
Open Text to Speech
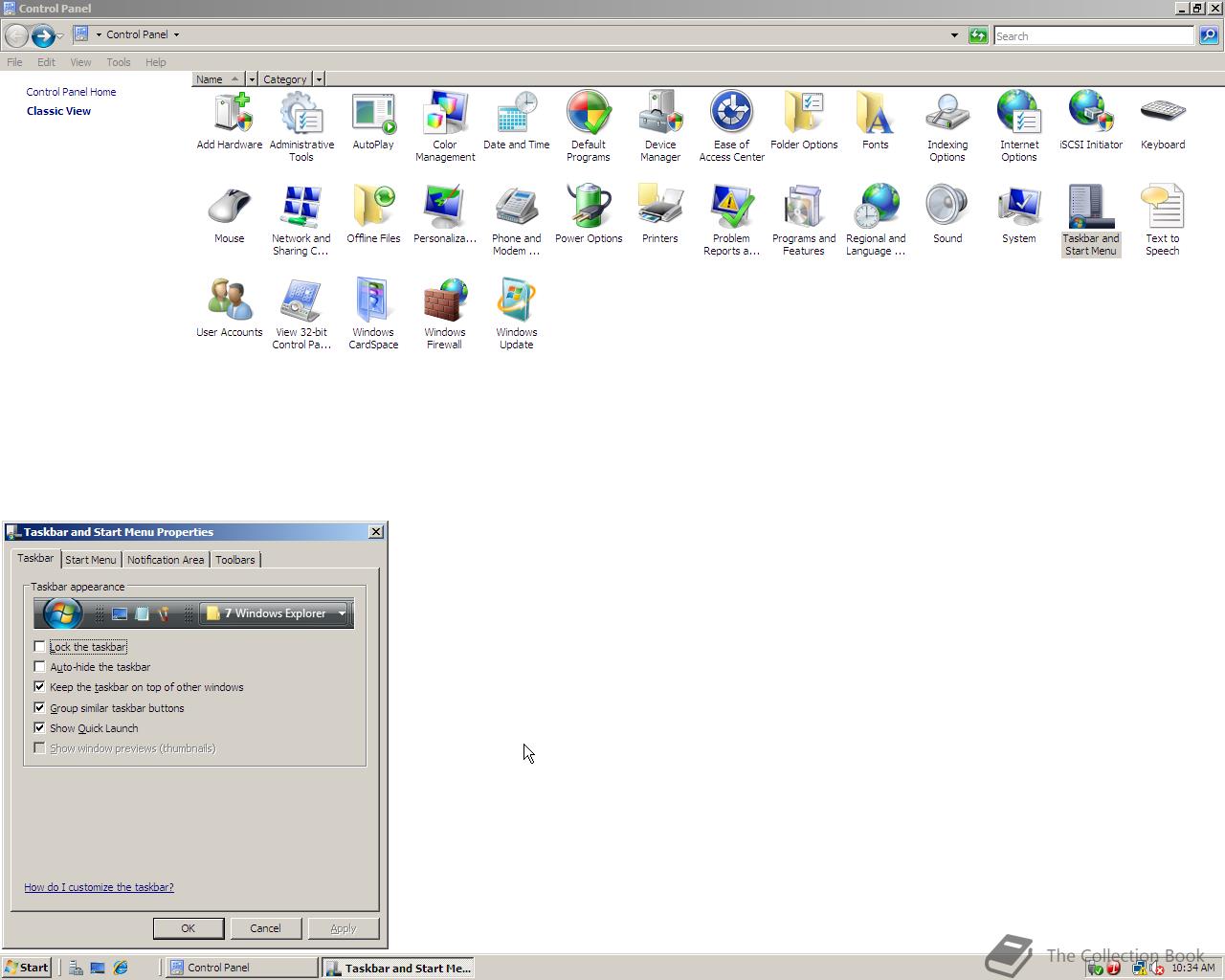1163,221
